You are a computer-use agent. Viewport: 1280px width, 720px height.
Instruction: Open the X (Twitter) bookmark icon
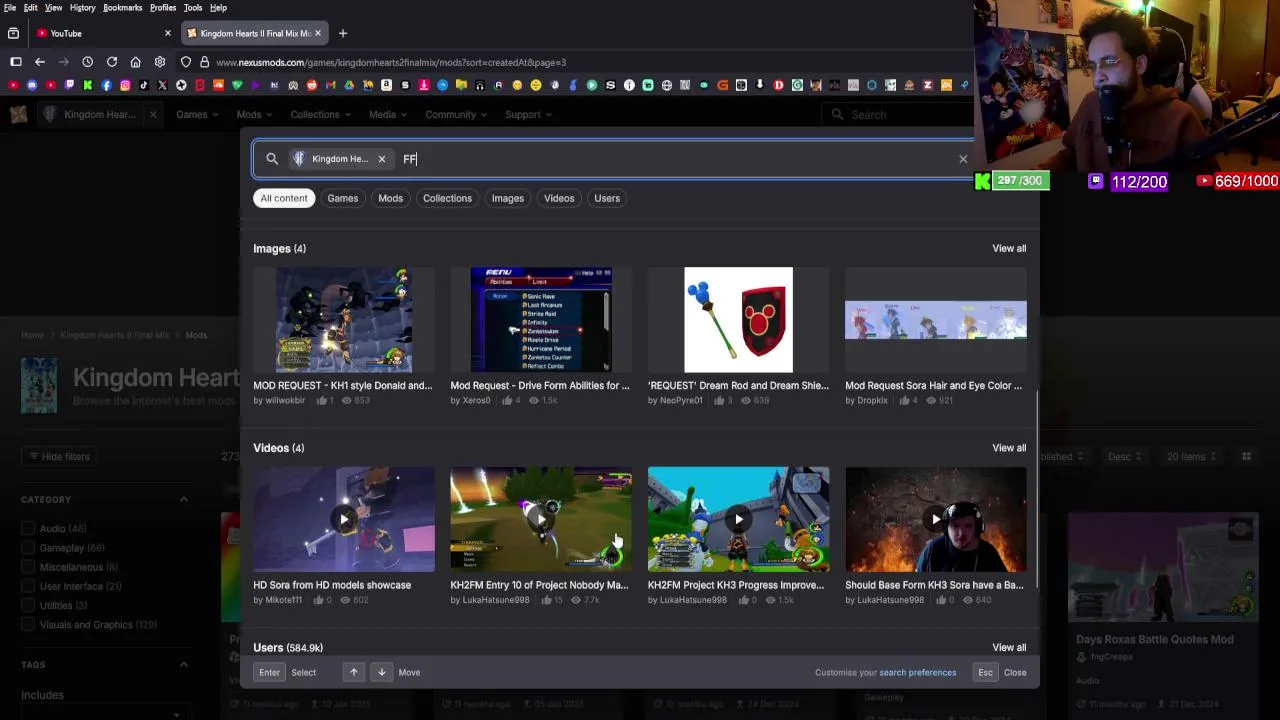point(162,85)
